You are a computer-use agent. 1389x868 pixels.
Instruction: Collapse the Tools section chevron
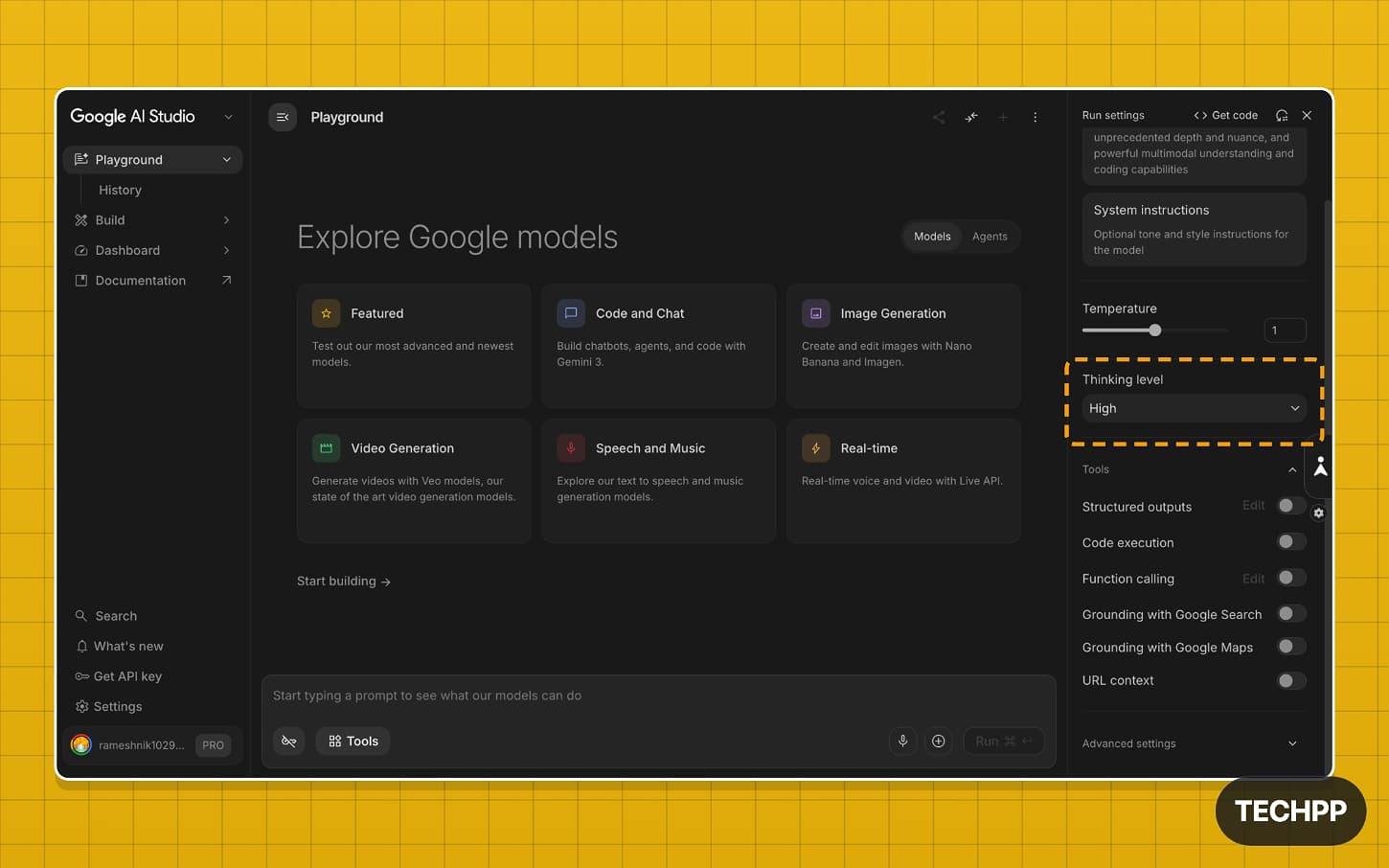[1292, 469]
